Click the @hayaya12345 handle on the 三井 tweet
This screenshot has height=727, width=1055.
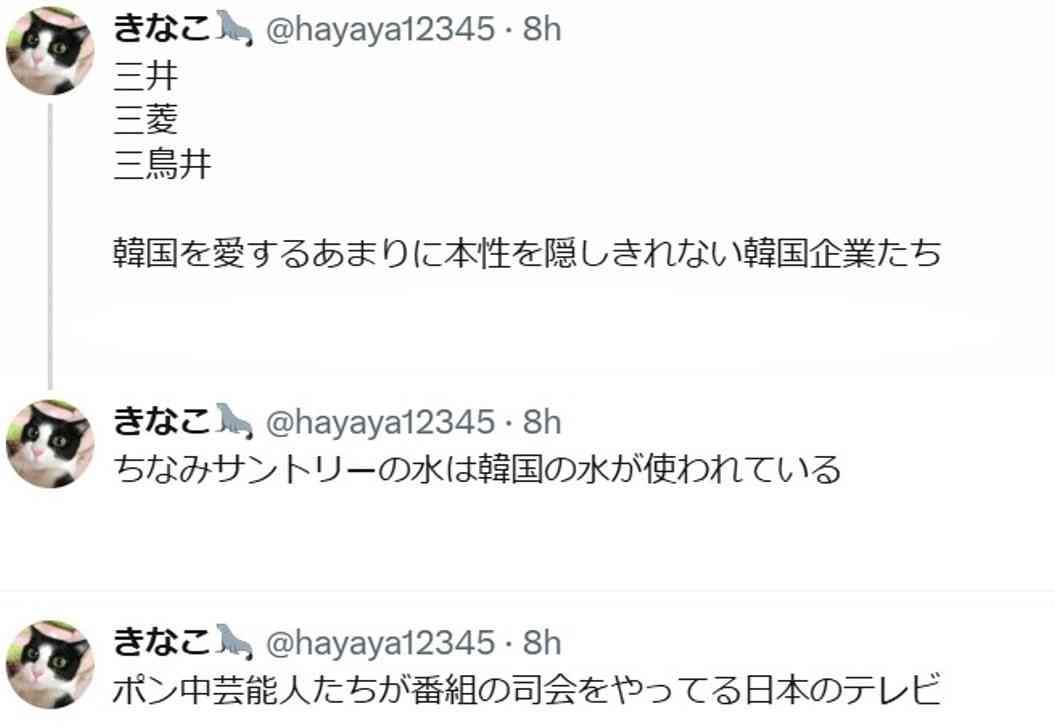[x=381, y=30]
